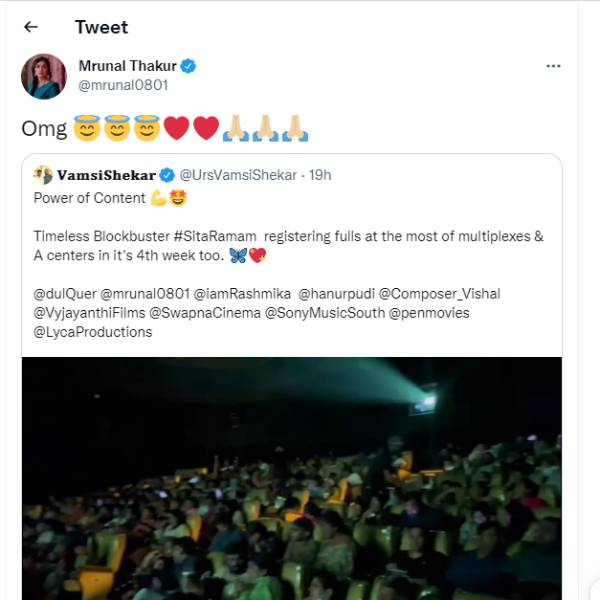Click the 19h timestamp link

click(x=321, y=175)
